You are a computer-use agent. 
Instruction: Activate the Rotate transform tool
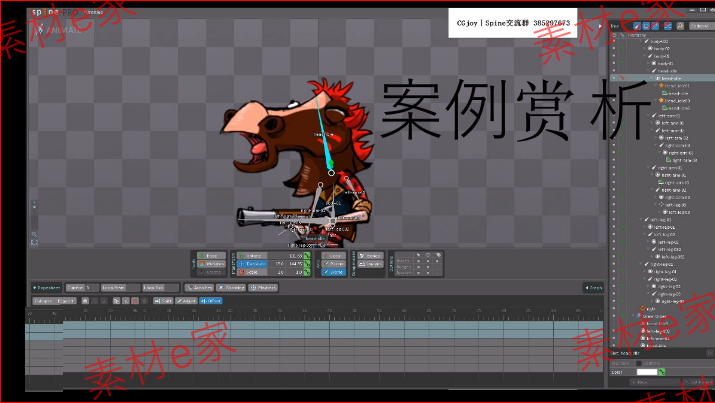tap(252, 255)
